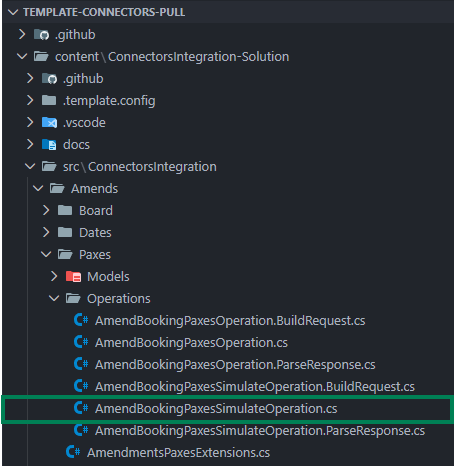Expand the Dates folder chevron
The image size is (455, 466).
click(46, 232)
